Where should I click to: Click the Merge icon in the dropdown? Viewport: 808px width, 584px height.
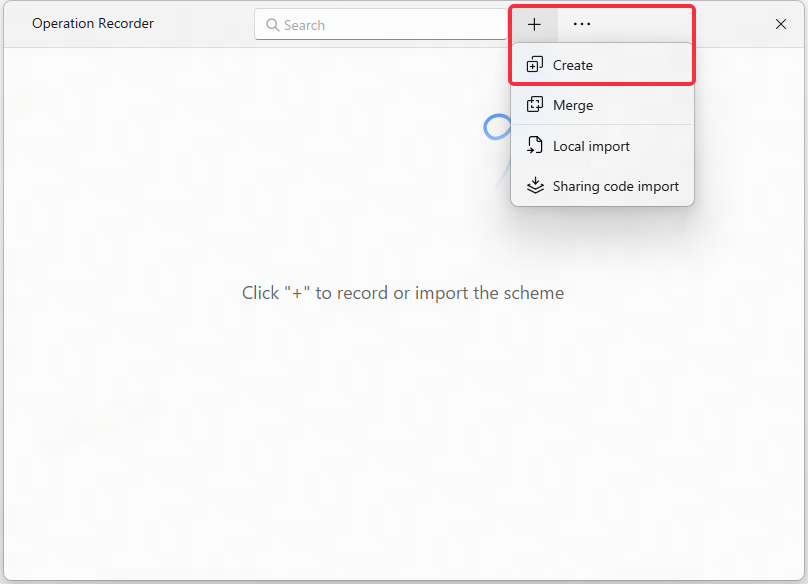pos(535,105)
